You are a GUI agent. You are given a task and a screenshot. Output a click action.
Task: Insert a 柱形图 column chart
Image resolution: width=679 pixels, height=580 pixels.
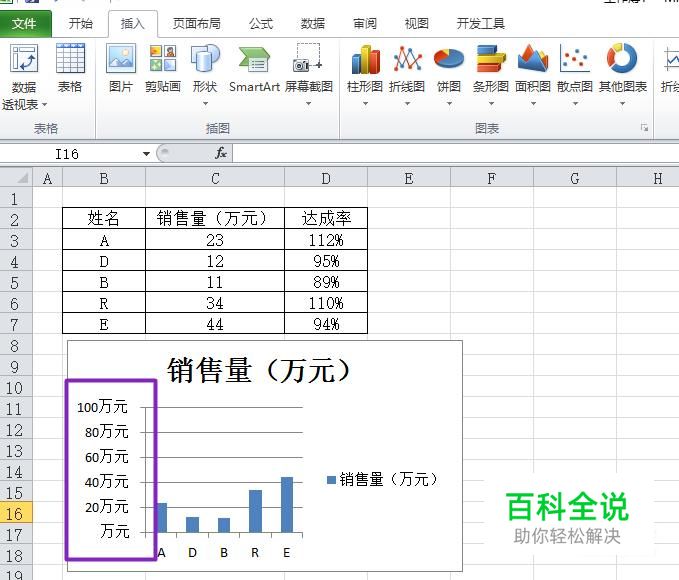[365, 58]
